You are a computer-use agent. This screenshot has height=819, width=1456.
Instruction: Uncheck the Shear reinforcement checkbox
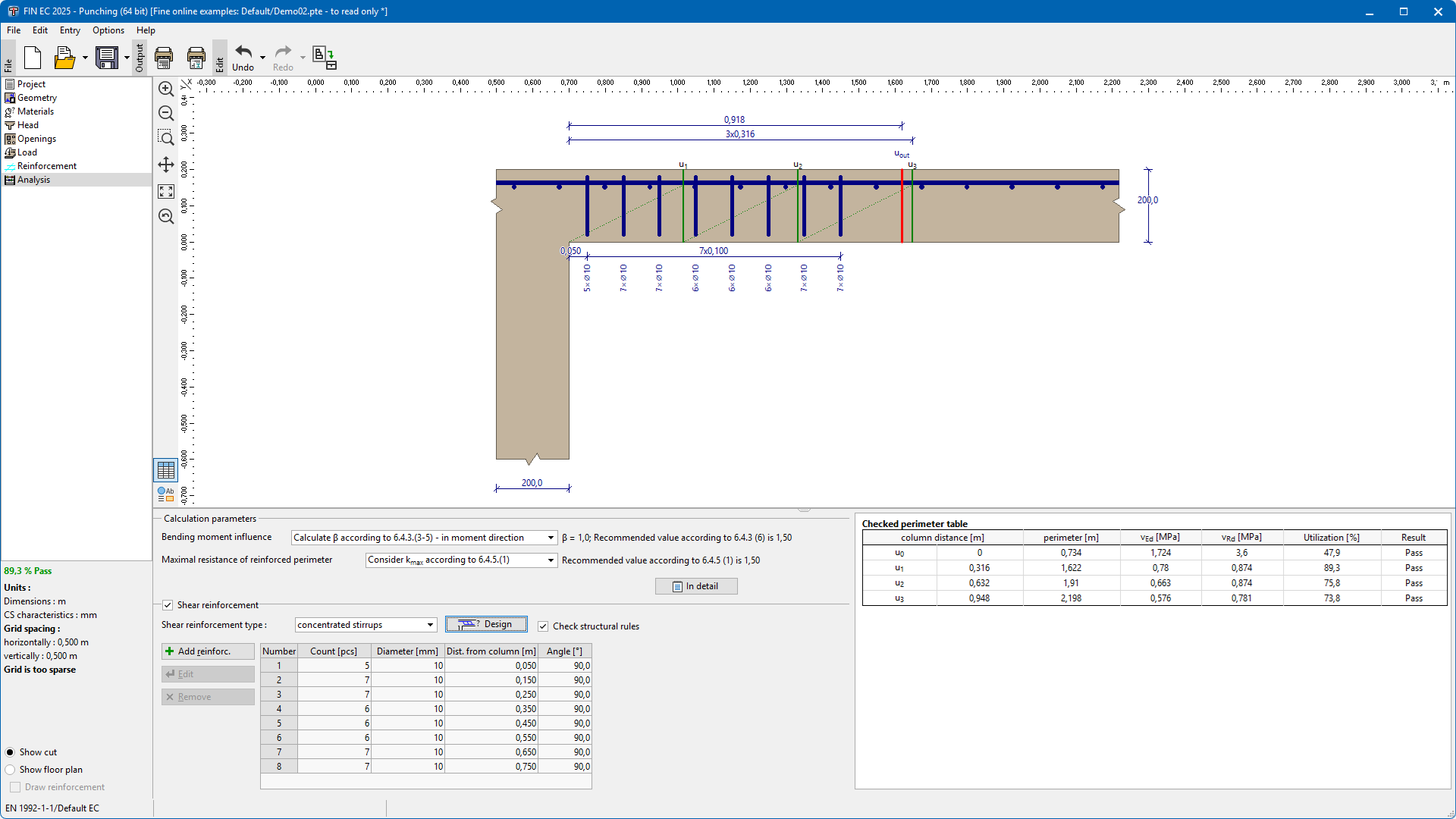click(168, 605)
